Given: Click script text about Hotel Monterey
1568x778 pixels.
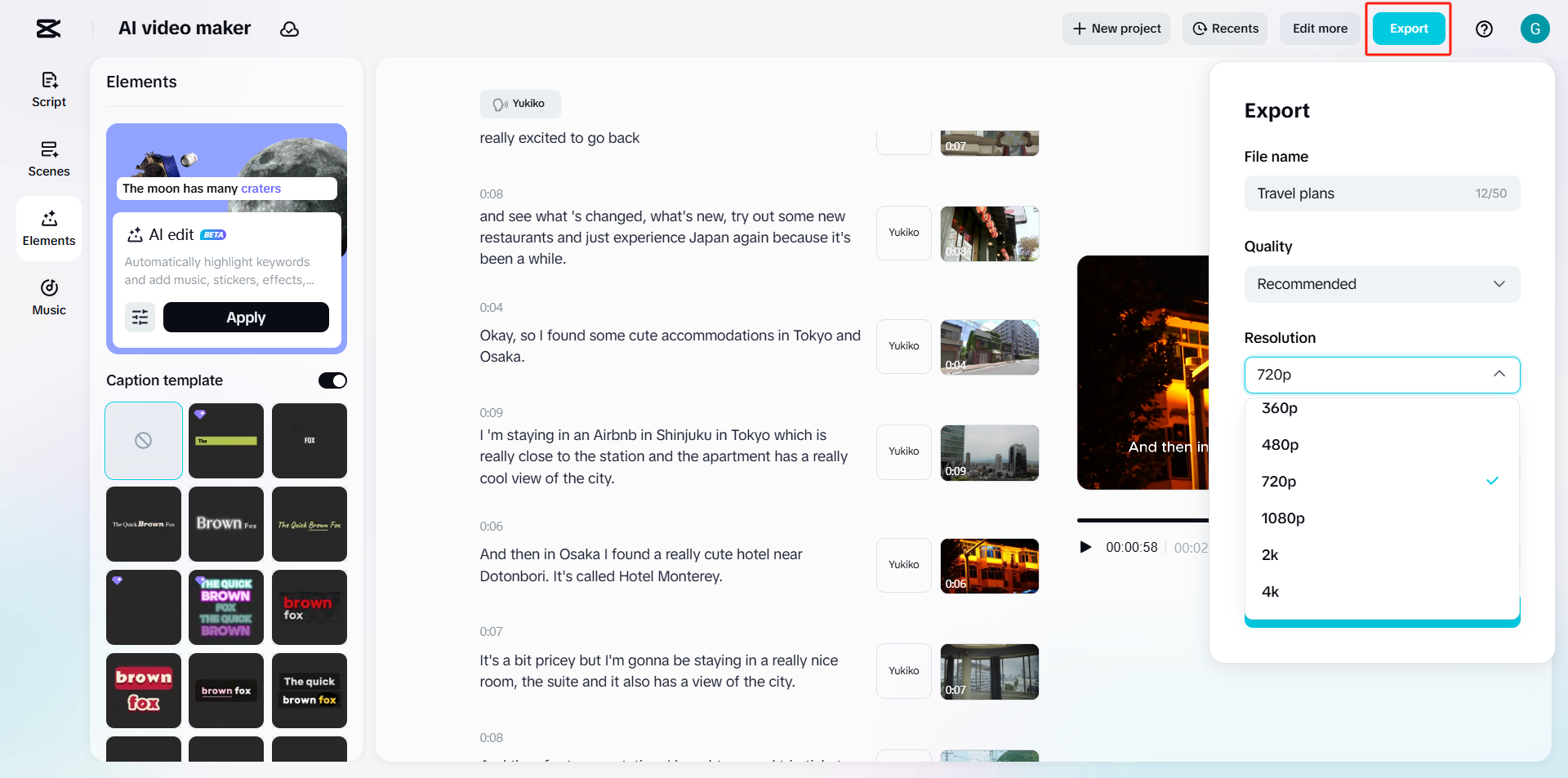Looking at the screenshot, I should pos(641,565).
